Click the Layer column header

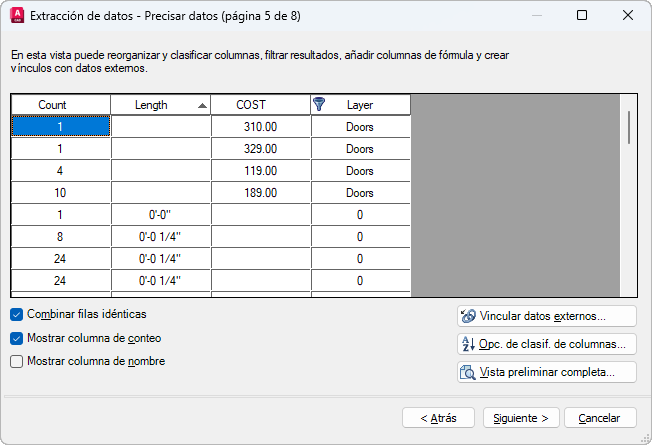point(361,105)
